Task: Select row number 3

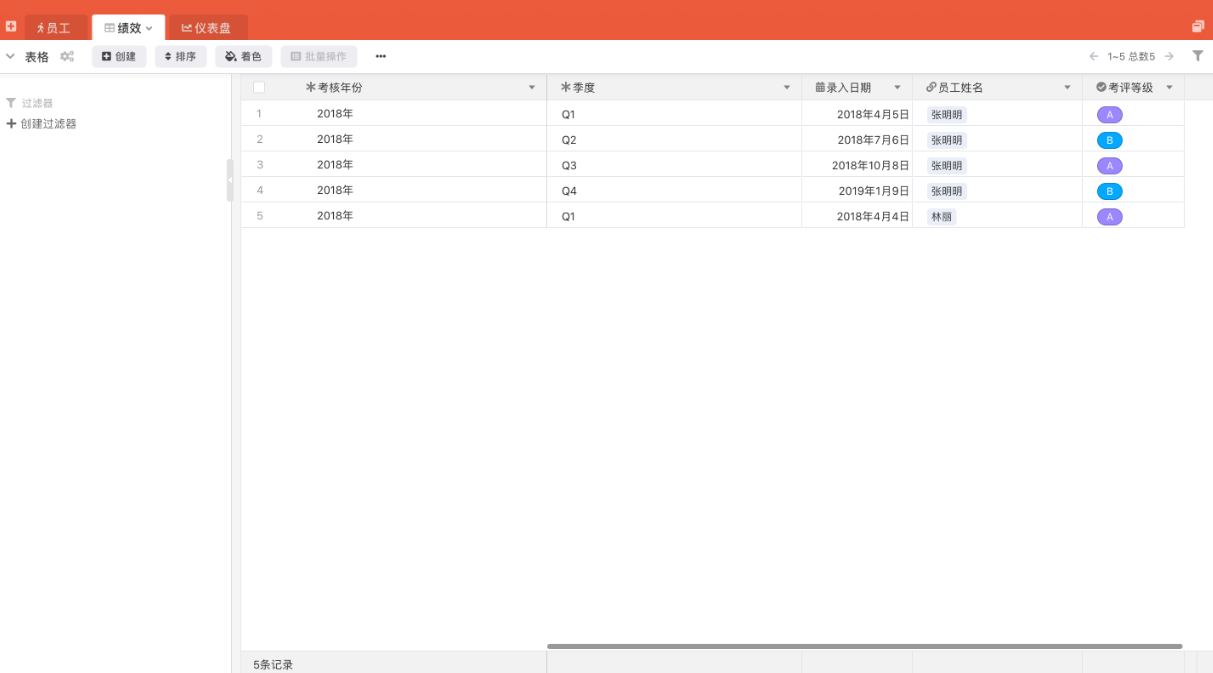Action: coord(259,165)
